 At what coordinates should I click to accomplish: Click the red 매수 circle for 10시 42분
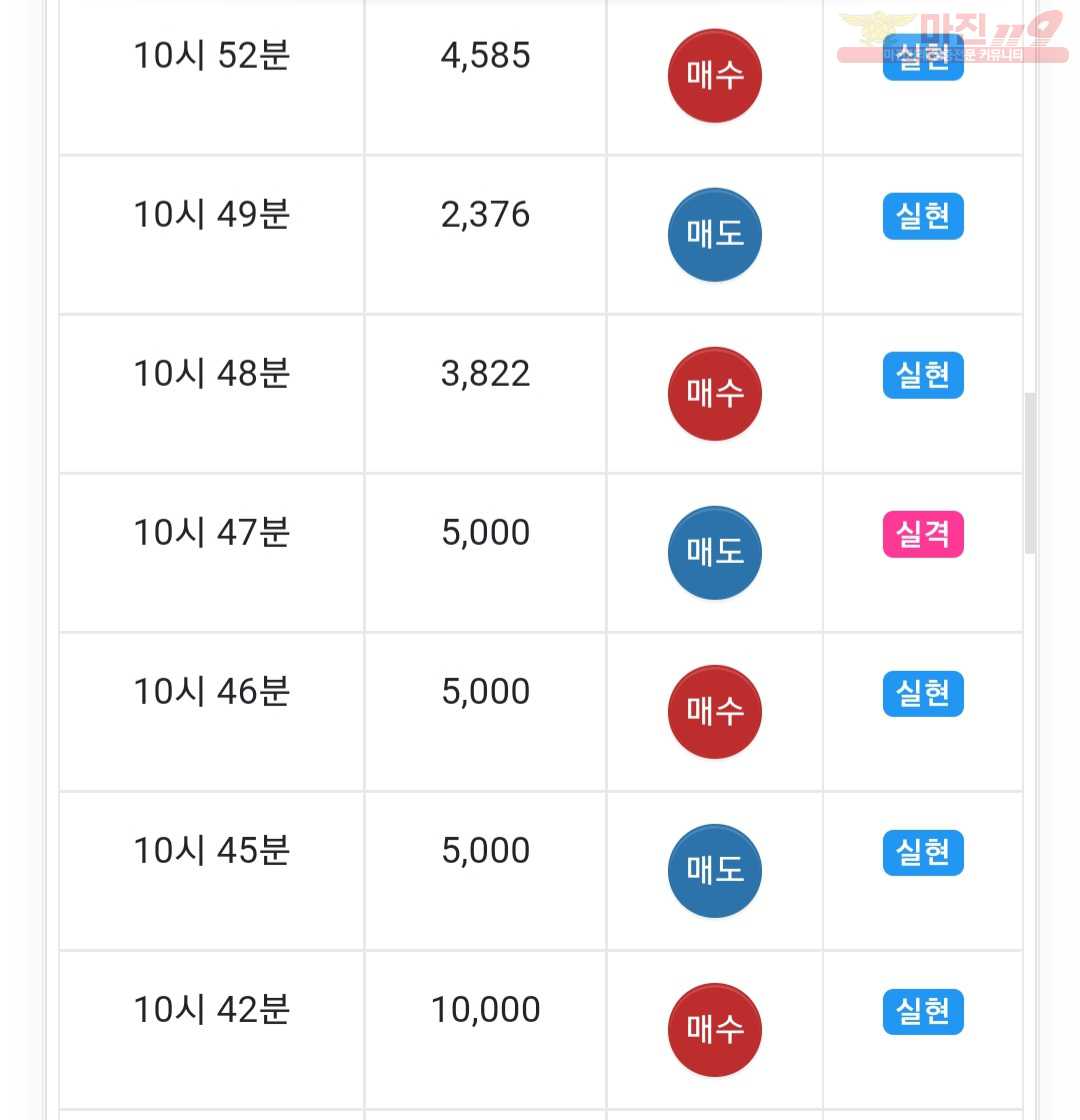pyautogui.click(x=714, y=1030)
